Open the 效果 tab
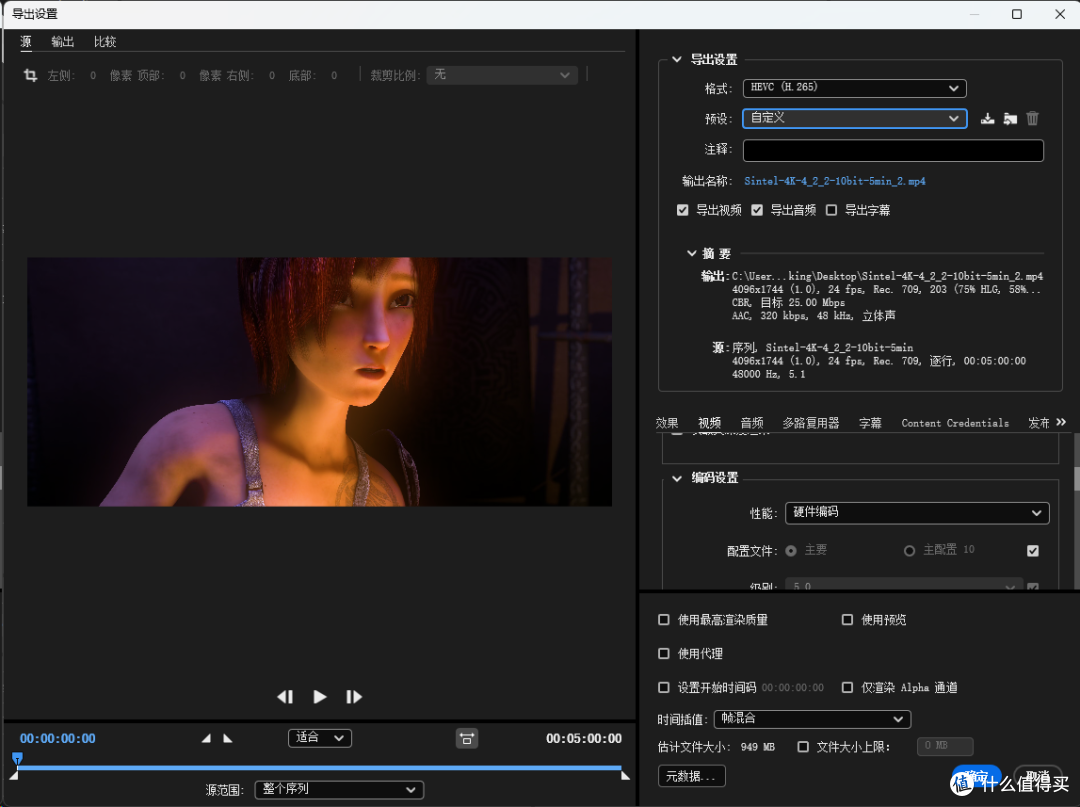 pos(667,423)
